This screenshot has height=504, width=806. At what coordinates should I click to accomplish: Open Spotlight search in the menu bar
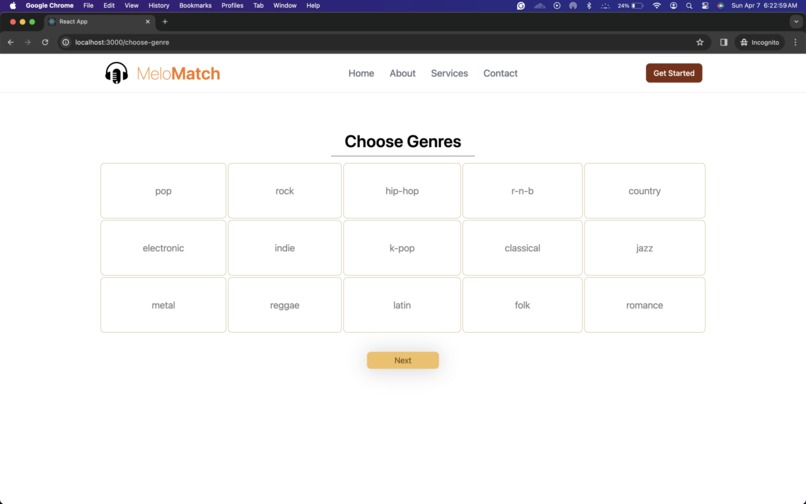(689, 6)
